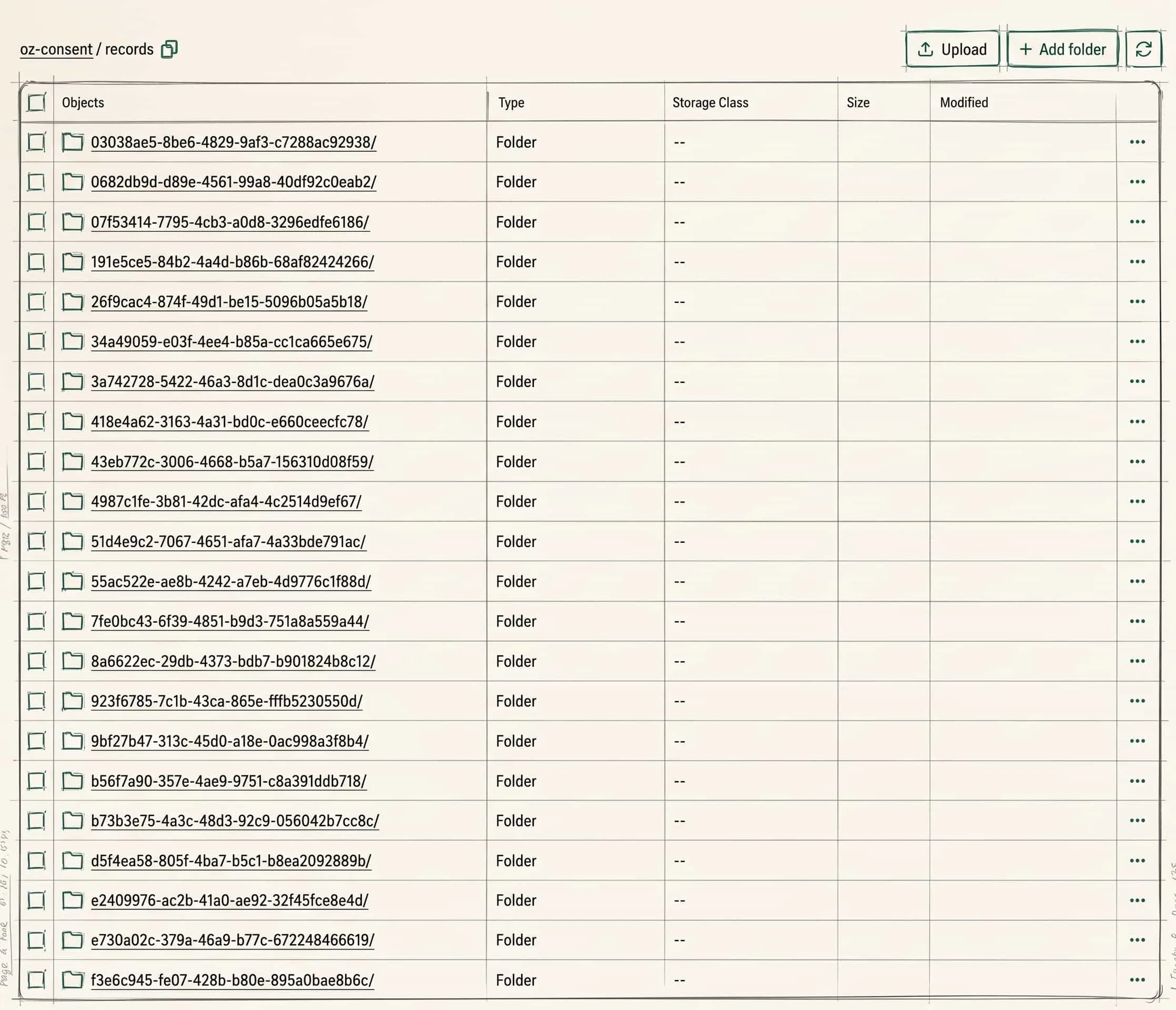Open three-dot actions for 8a6622ec-29db-4373-bdb7-b901824b8c12/
1176x1010 pixels.
click(x=1137, y=661)
